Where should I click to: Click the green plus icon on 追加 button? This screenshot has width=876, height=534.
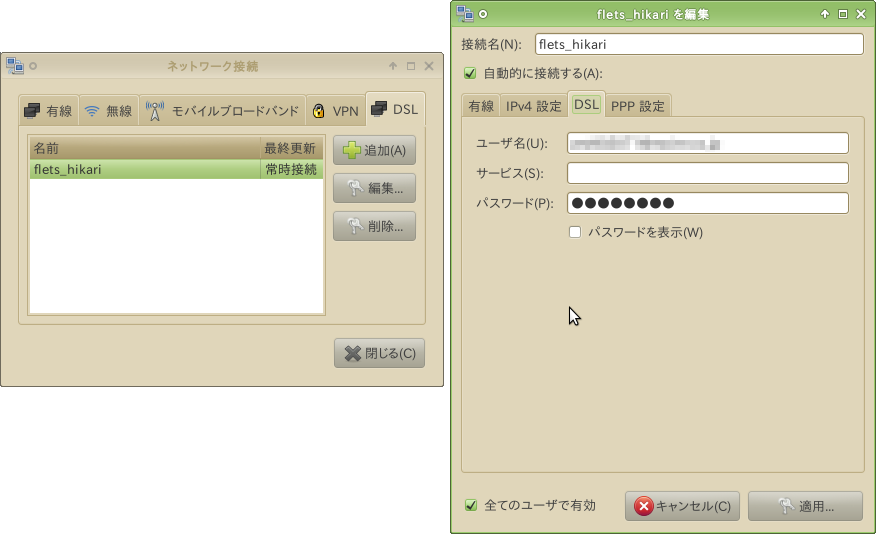(x=352, y=150)
